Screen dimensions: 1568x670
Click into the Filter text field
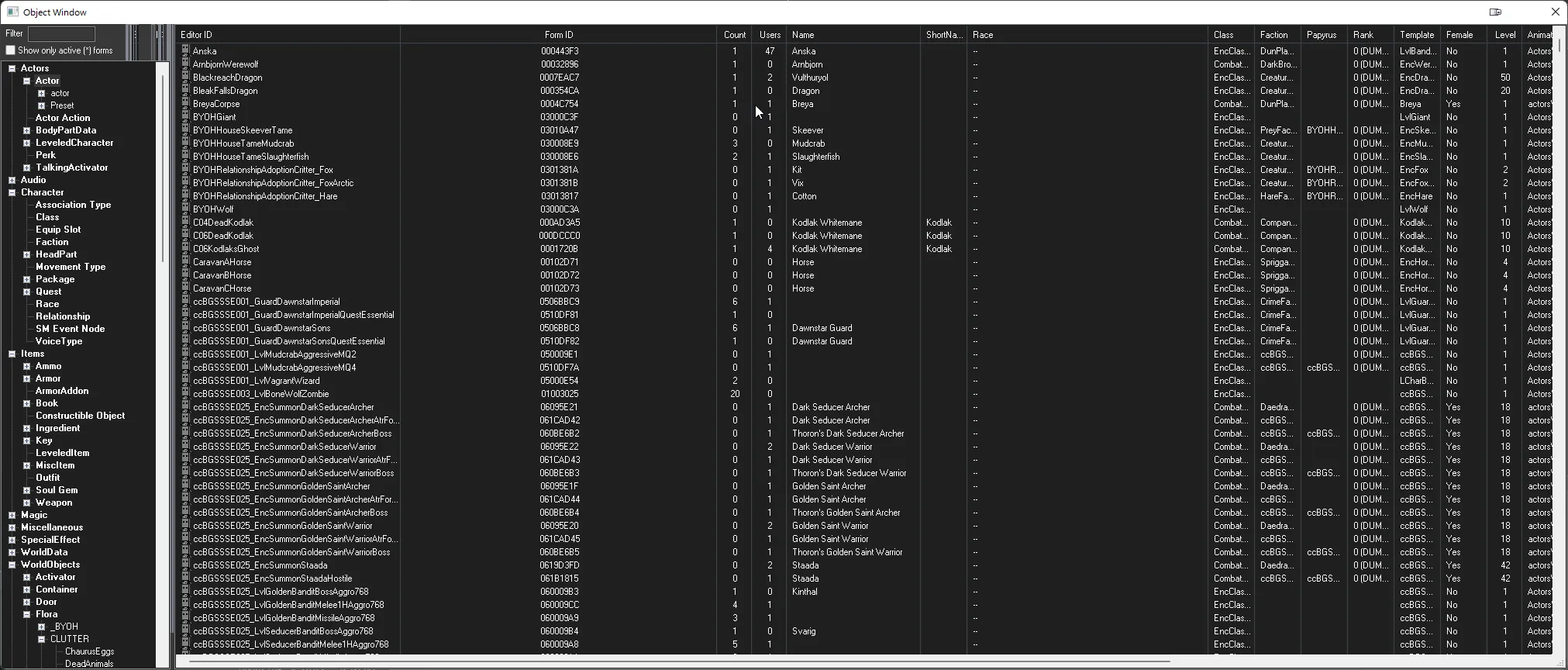61,34
